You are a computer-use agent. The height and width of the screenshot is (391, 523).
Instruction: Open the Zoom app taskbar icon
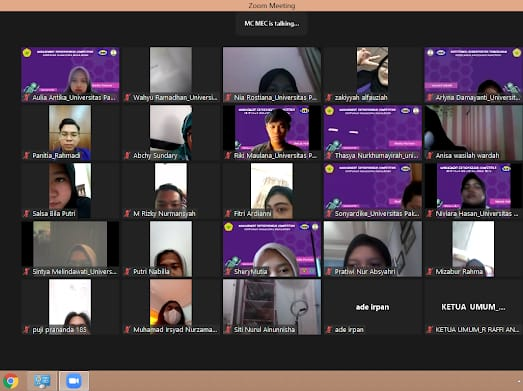click(x=74, y=381)
